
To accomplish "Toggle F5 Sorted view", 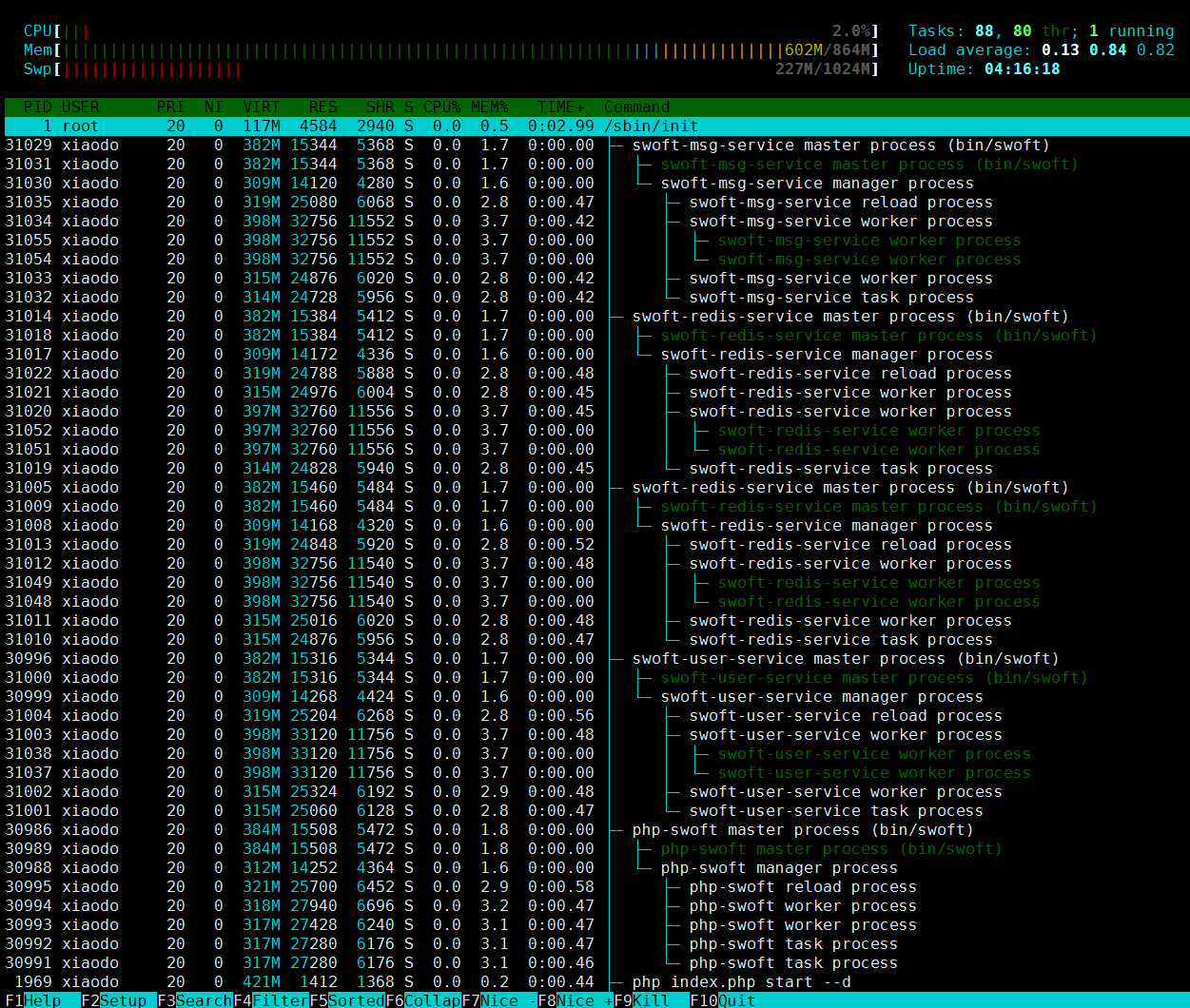I will (x=347, y=1000).
